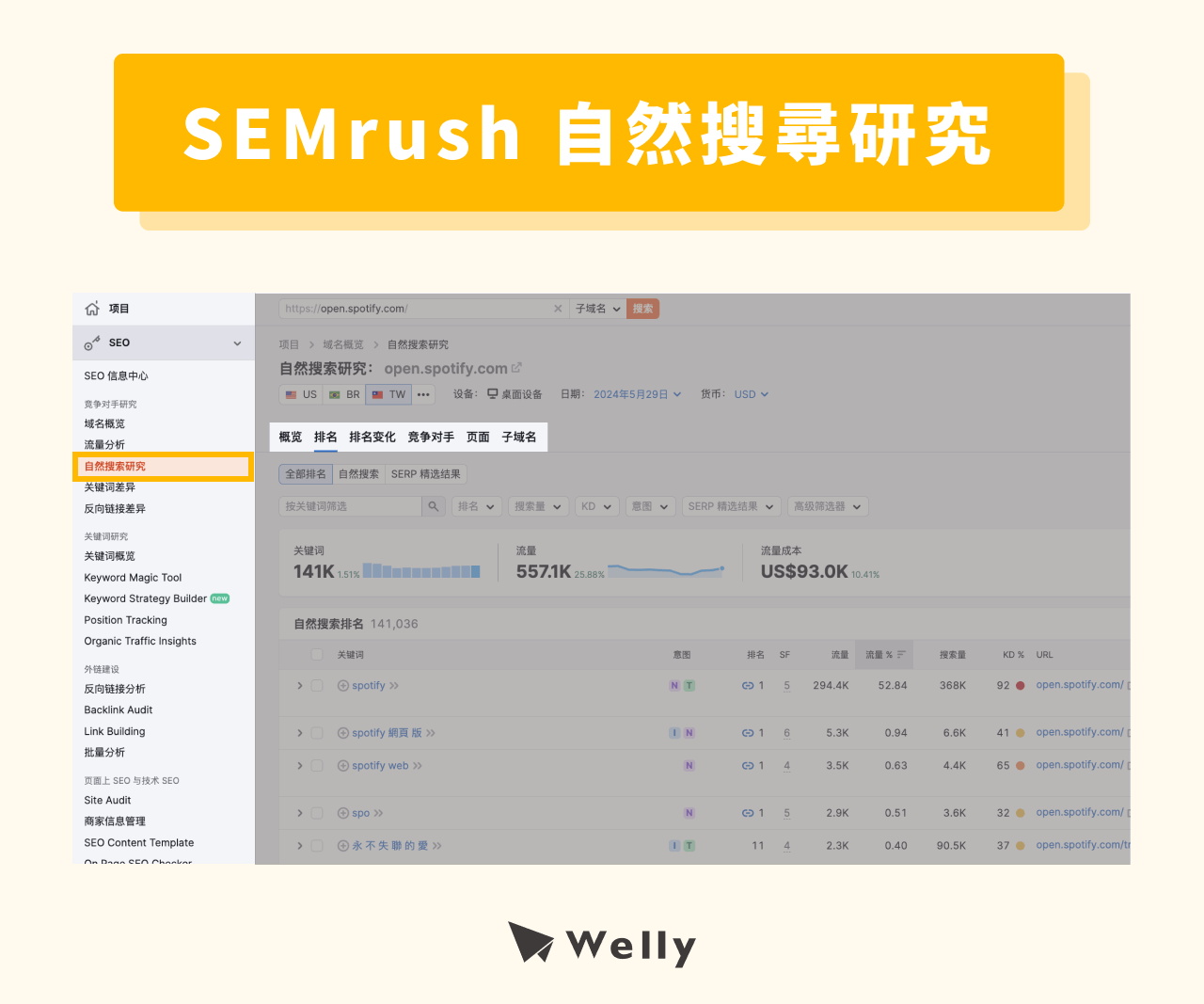
Task: Click the traffic trend line chart beside 557.1K
Action: click(666, 570)
